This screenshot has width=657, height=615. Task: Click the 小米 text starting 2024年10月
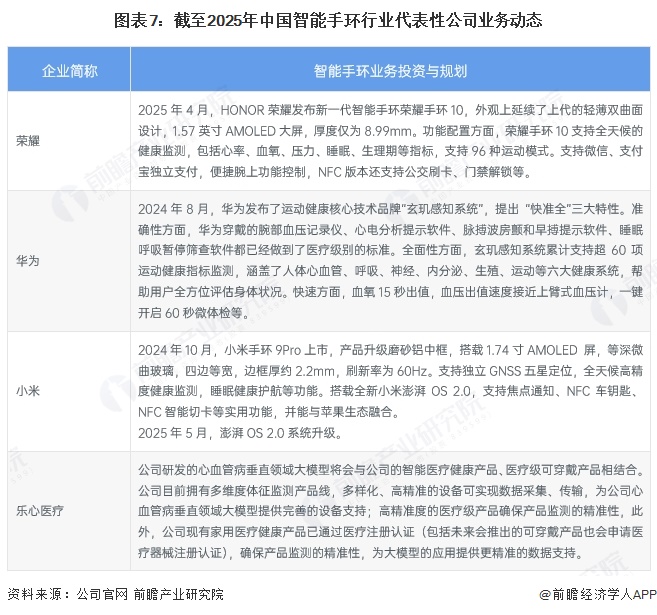pos(390,381)
